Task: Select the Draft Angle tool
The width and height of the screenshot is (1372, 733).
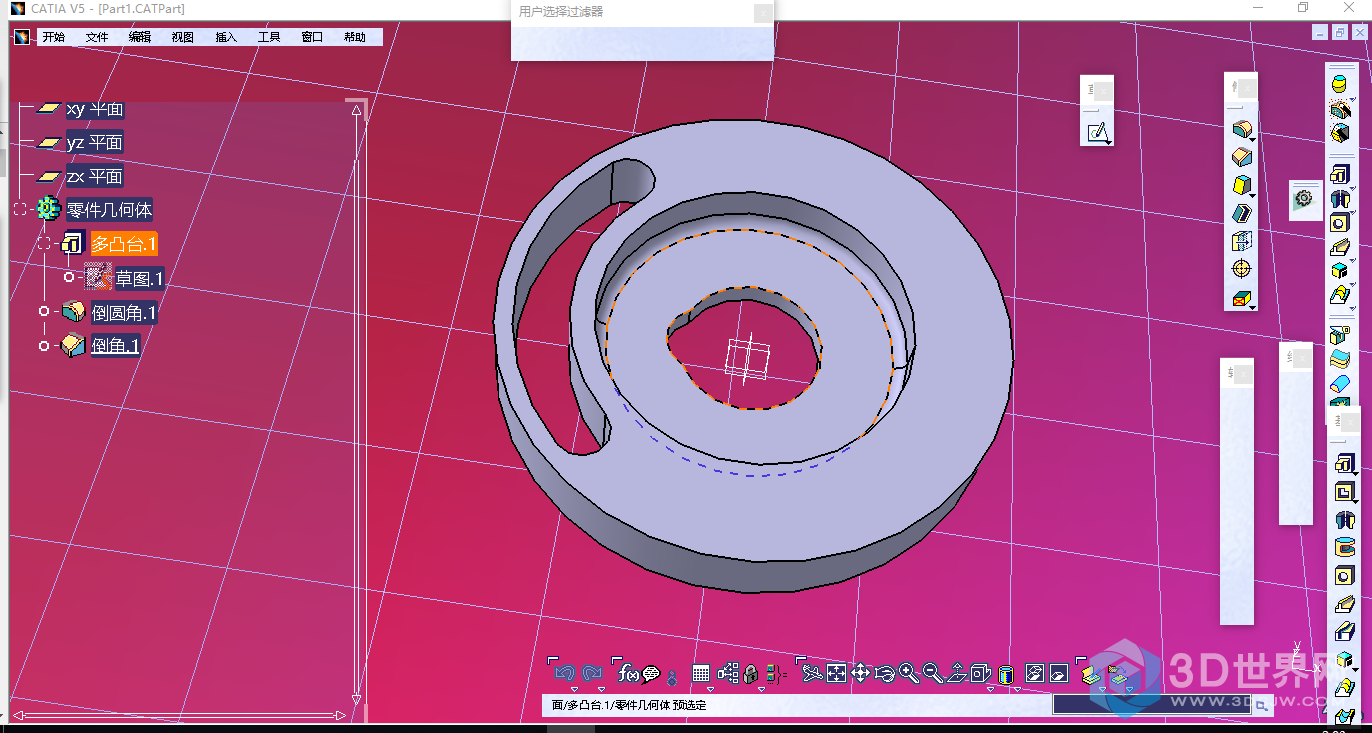Action: 1241,185
